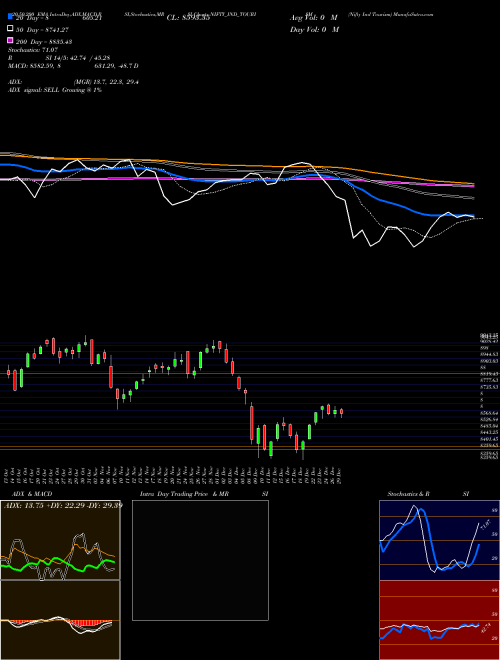500x660 pixels.
Task: Click the 8483.94 price axis label
Action: click(489, 426)
